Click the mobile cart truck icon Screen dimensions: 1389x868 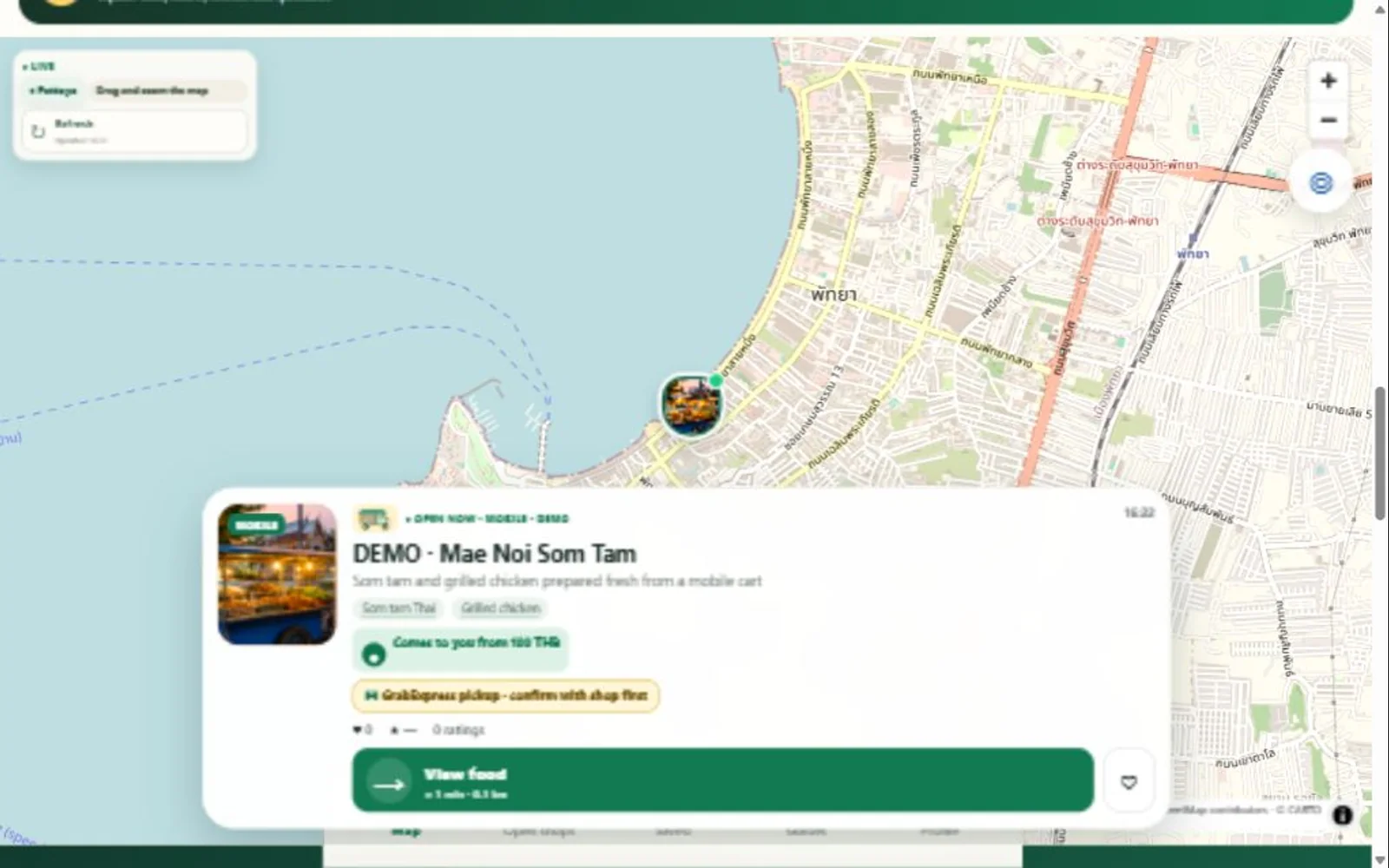[x=374, y=519]
